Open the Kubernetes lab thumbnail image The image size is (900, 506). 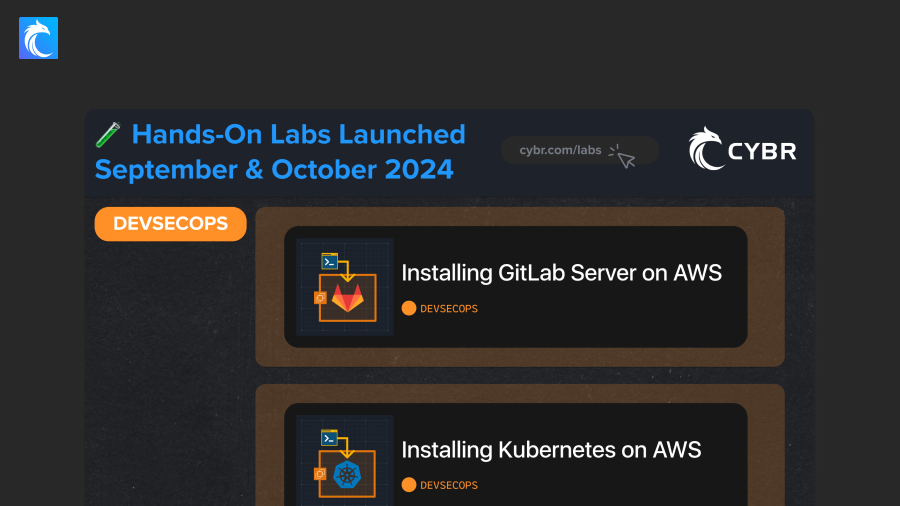pos(344,461)
